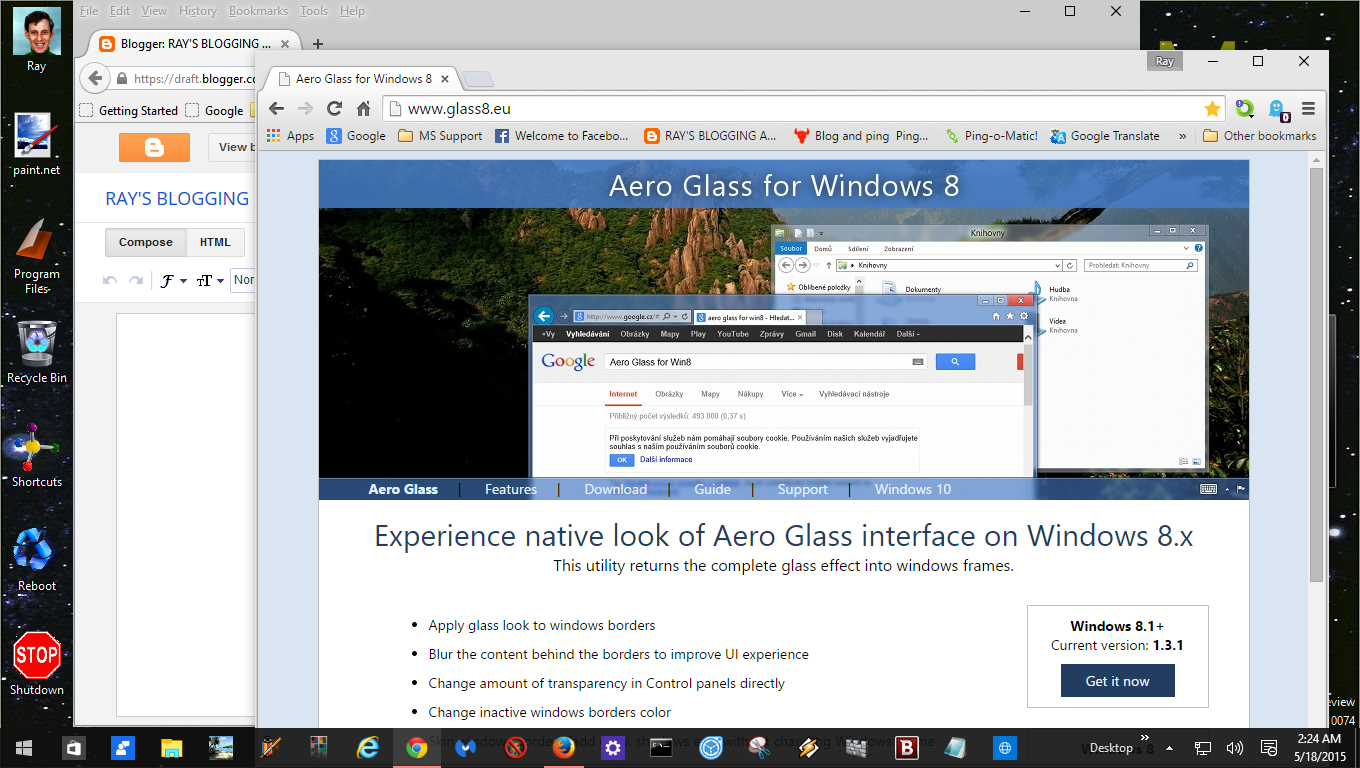This screenshot has width=1360, height=768.
Task: Open the History menu in Firefox
Action: pyautogui.click(x=197, y=11)
